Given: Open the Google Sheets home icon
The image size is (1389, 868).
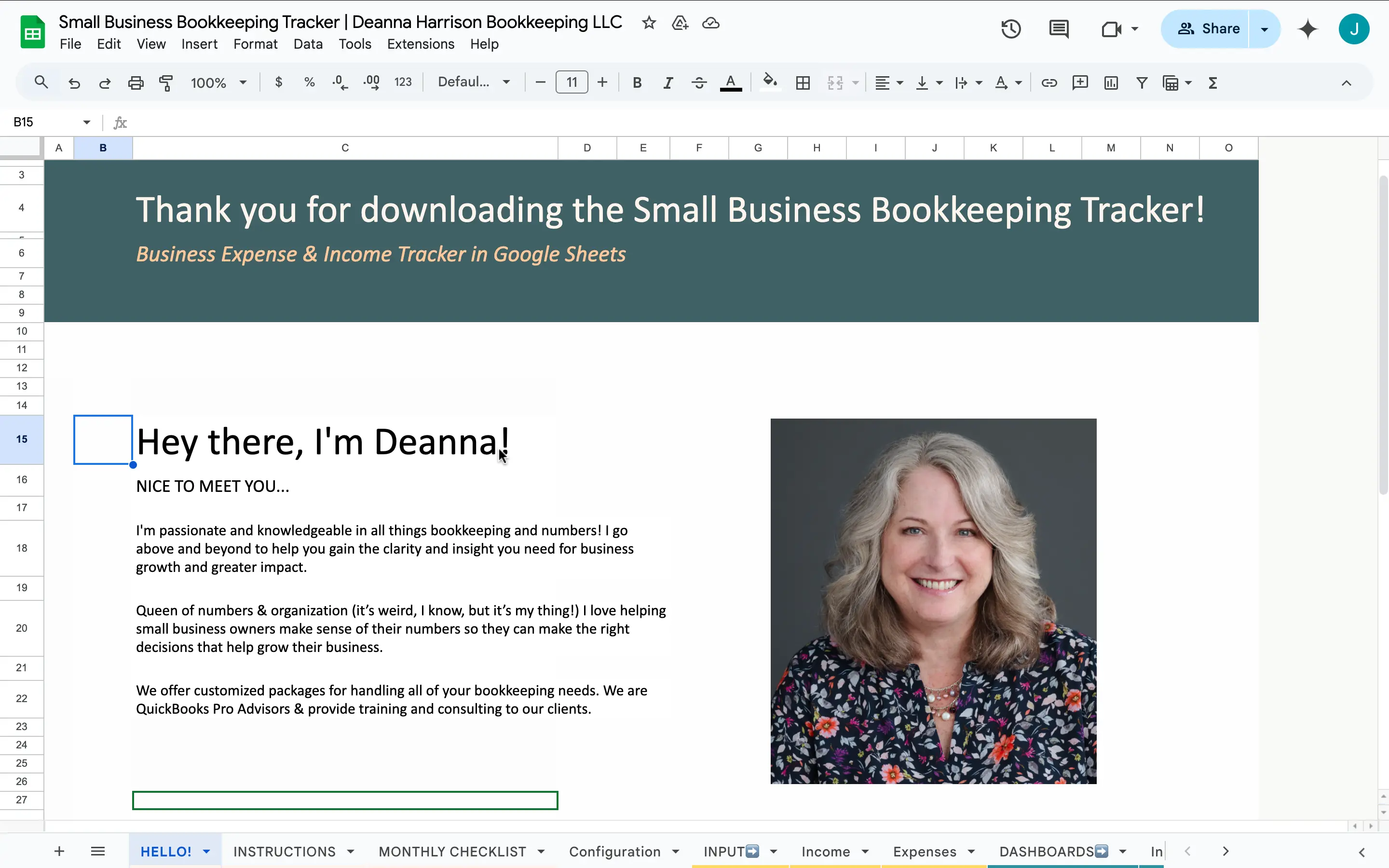Looking at the screenshot, I should point(33,32).
